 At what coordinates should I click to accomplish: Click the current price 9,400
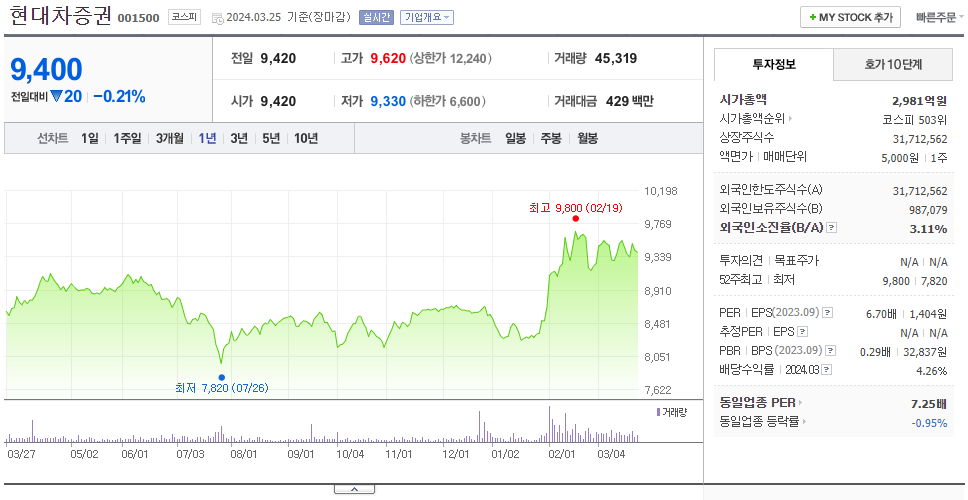point(46,70)
